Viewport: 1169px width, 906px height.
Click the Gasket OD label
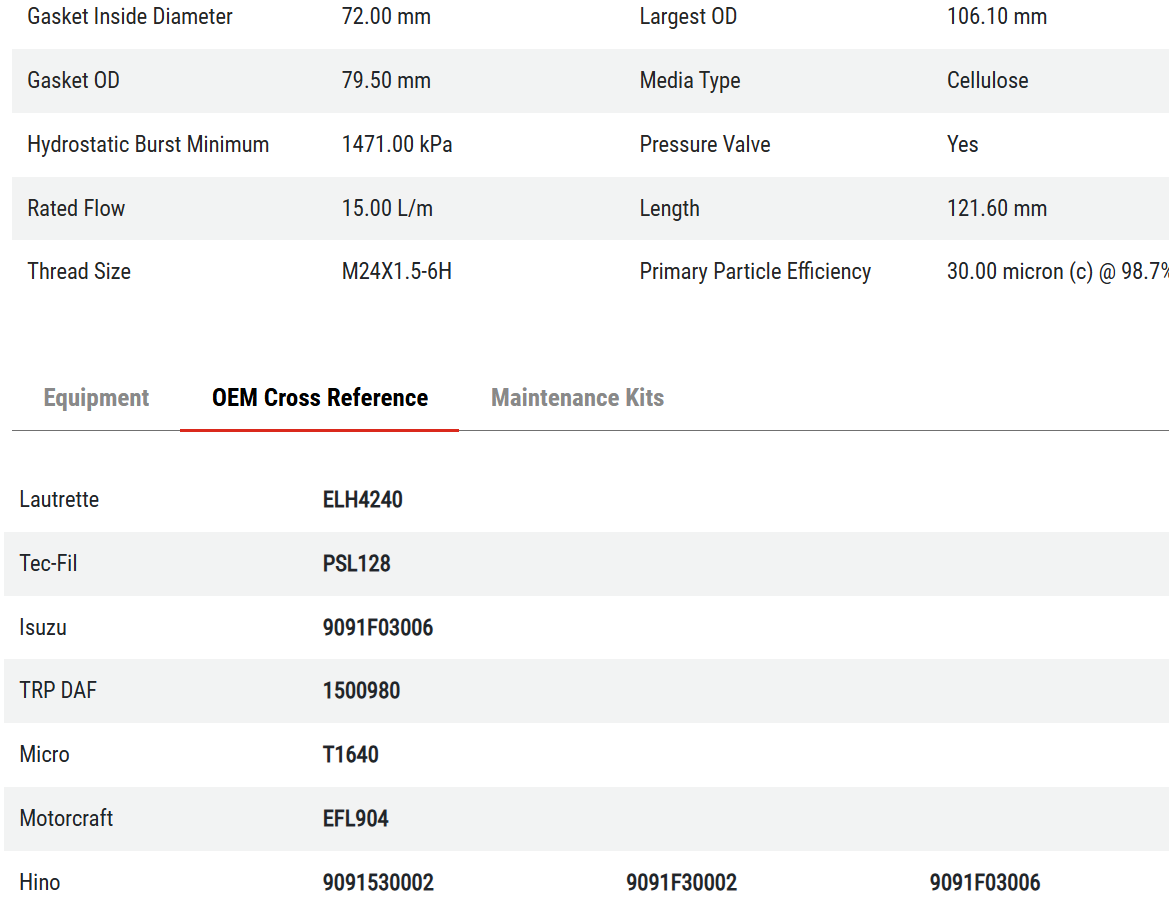(x=73, y=81)
